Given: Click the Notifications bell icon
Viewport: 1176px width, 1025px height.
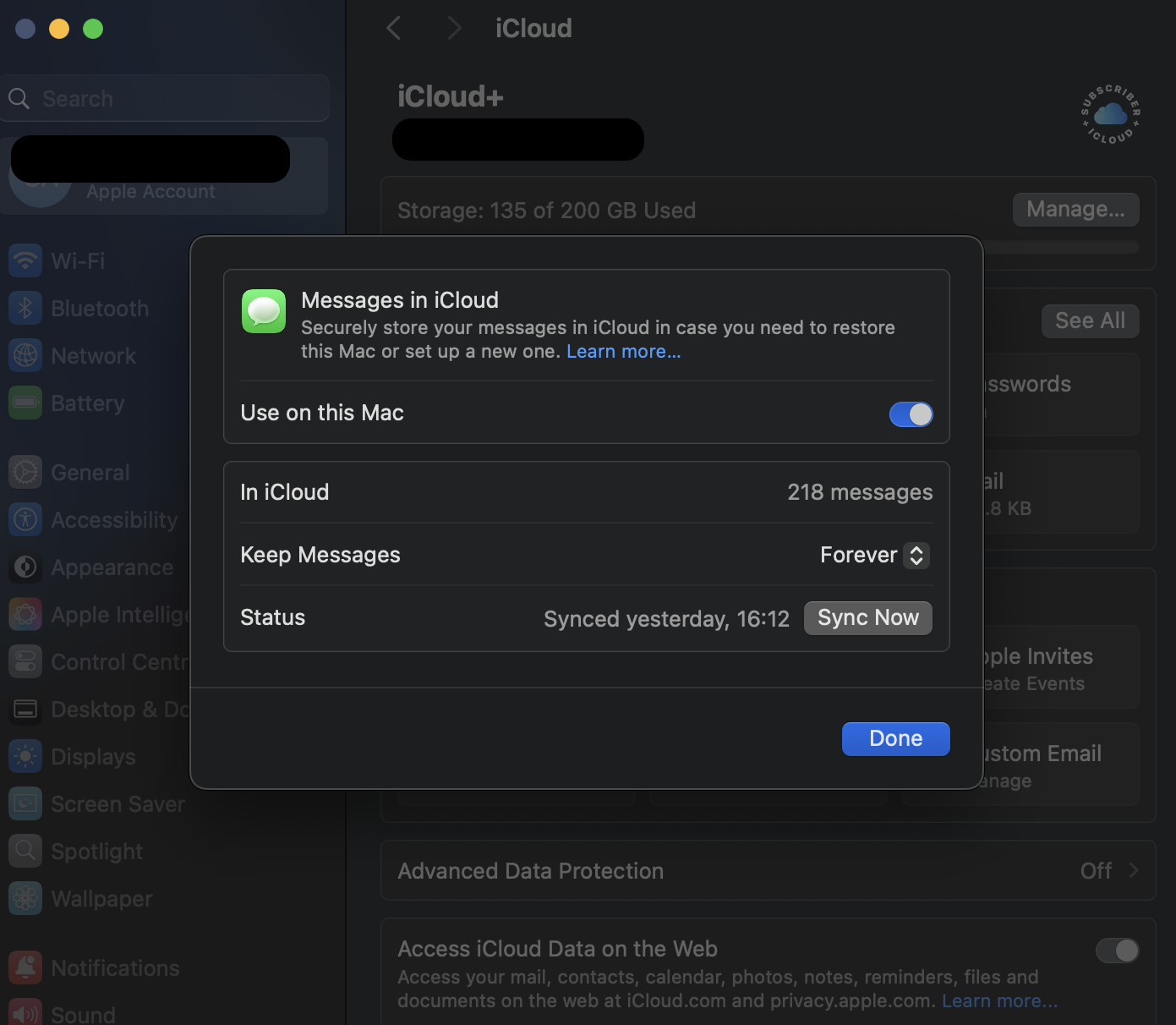Looking at the screenshot, I should click(25, 967).
